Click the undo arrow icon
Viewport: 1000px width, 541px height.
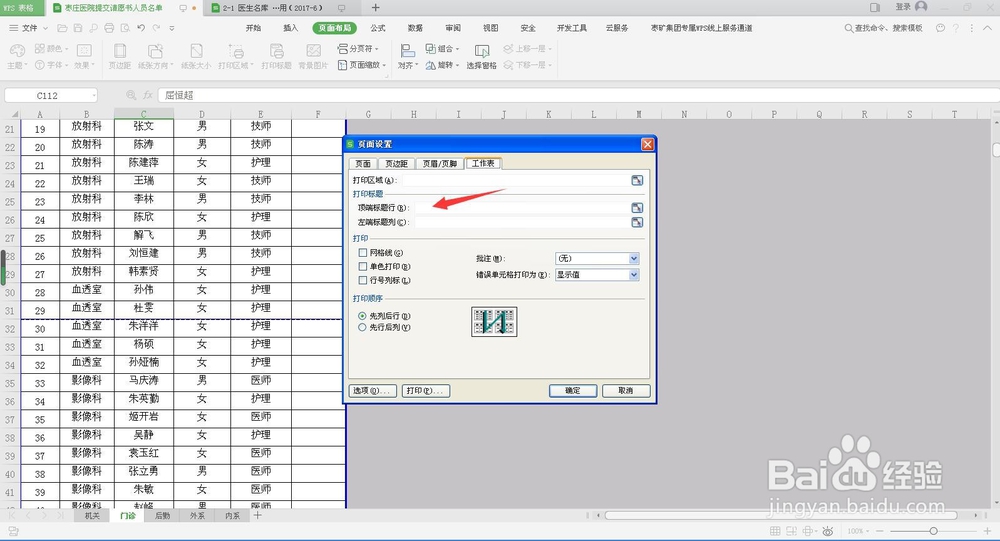pos(141,28)
